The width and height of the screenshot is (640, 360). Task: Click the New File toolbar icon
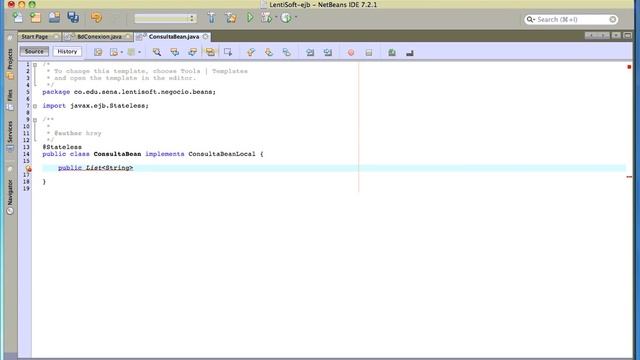pos(18,18)
